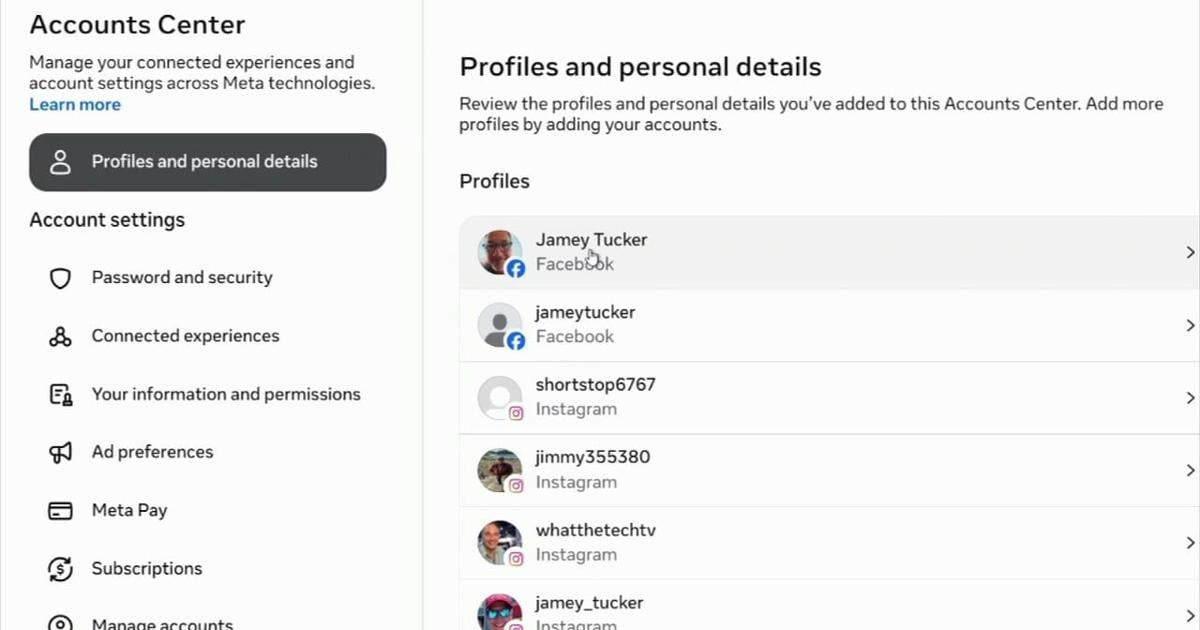
Task: Expand the whatthetechtv profile chevron
Action: tap(1190, 543)
